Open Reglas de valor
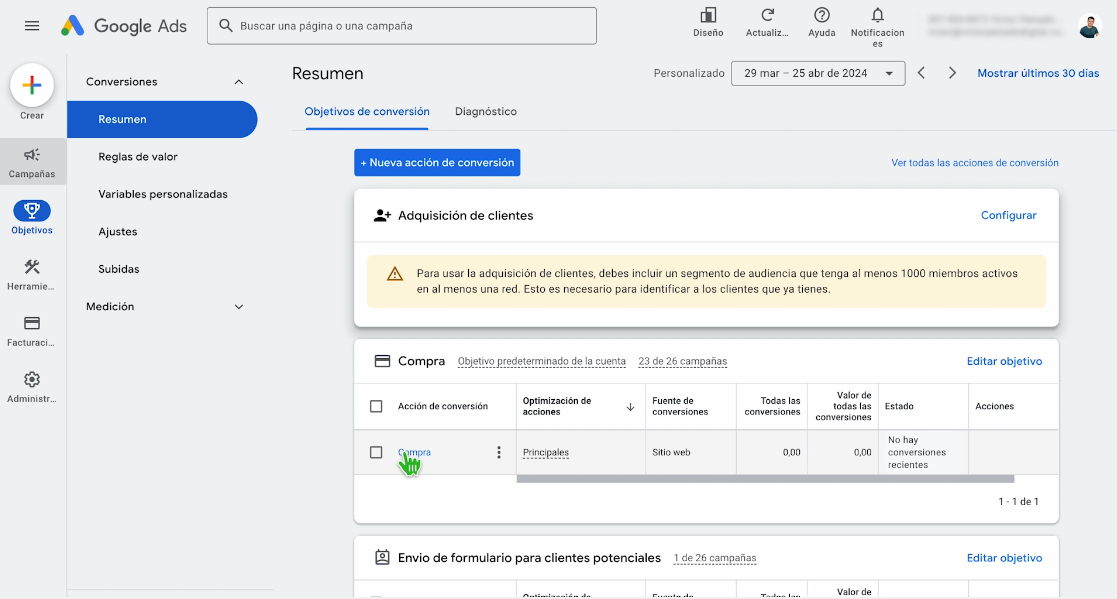The width and height of the screenshot is (1117, 599). 138,157
